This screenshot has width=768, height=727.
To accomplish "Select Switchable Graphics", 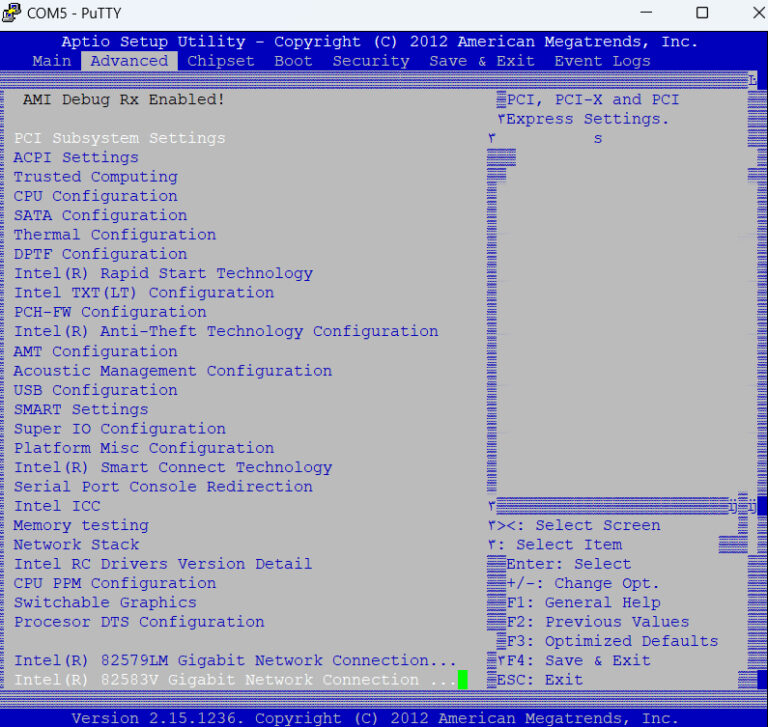I will pos(105,603).
